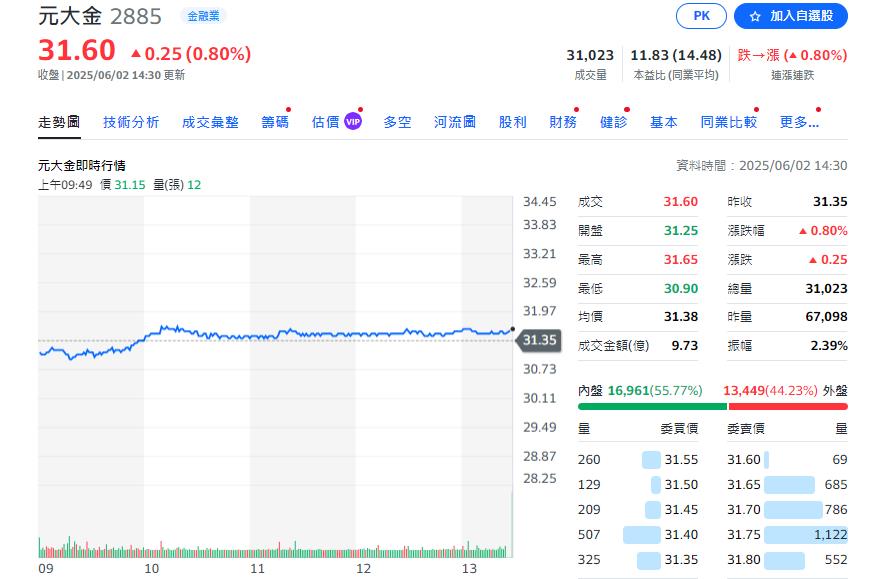Click the green 內盤 portion of ratio bar

click(652, 406)
